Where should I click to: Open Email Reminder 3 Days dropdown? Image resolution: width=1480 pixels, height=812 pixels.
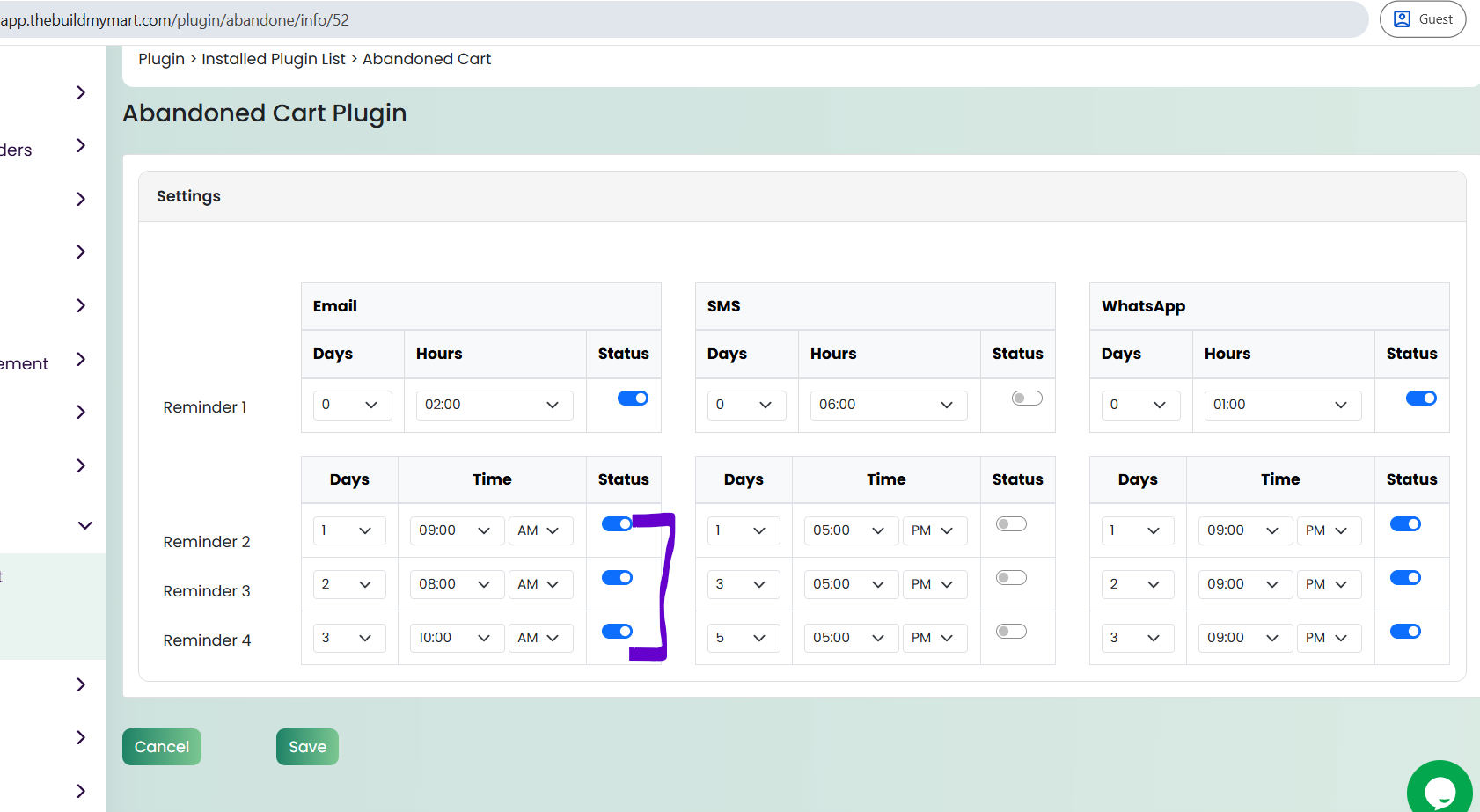(349, 584)
